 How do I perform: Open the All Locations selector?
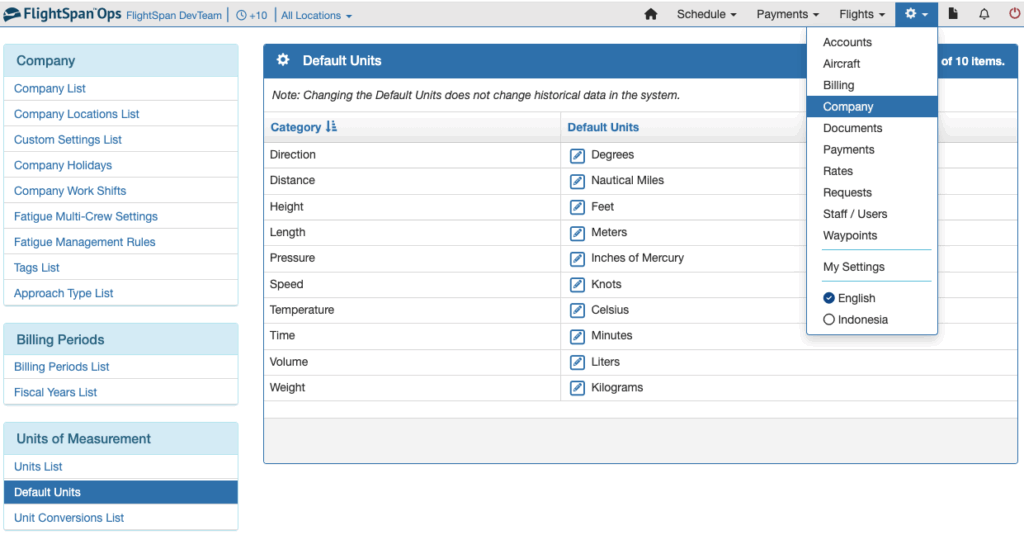point(316,15)
